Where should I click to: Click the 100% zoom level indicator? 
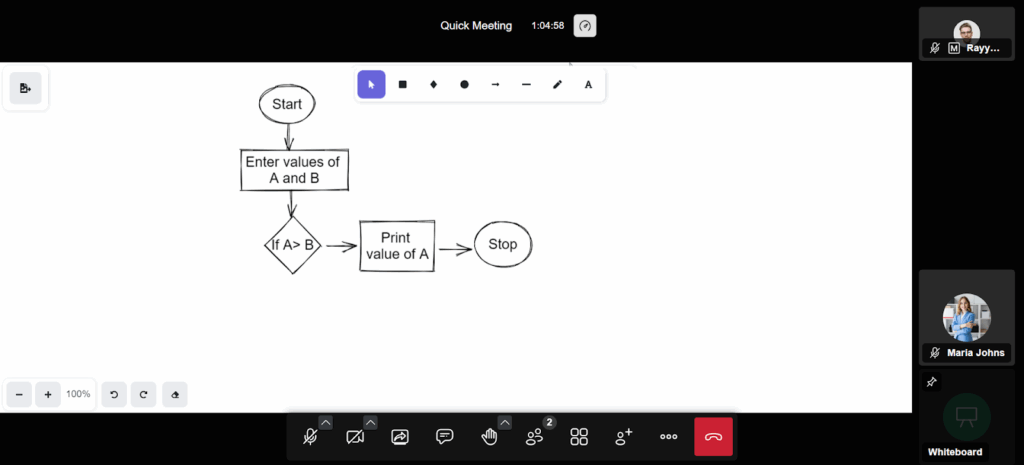(x=78, y=394)
